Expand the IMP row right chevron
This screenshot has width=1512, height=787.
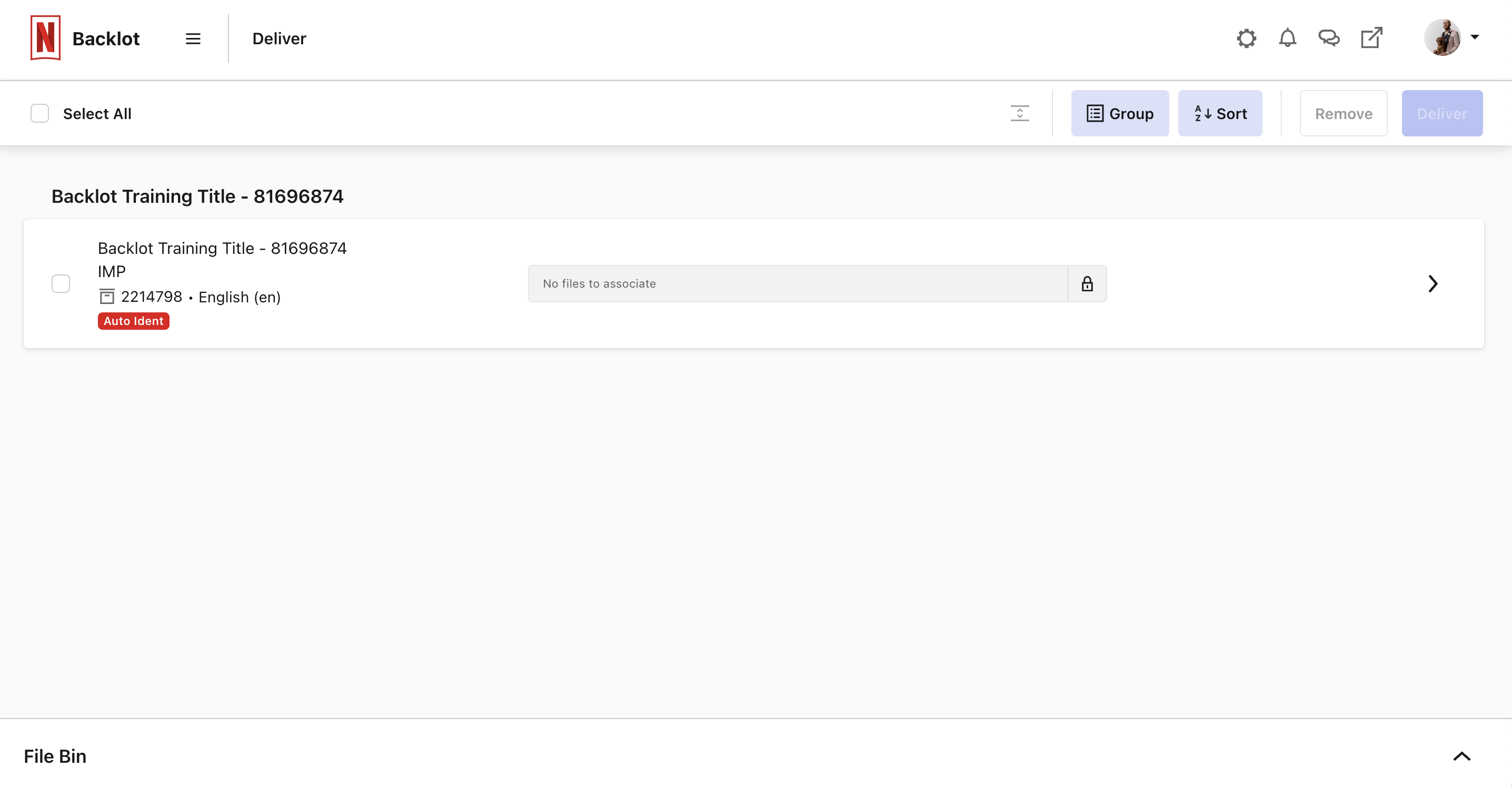pyautogui.click(x=1433, y=284)
